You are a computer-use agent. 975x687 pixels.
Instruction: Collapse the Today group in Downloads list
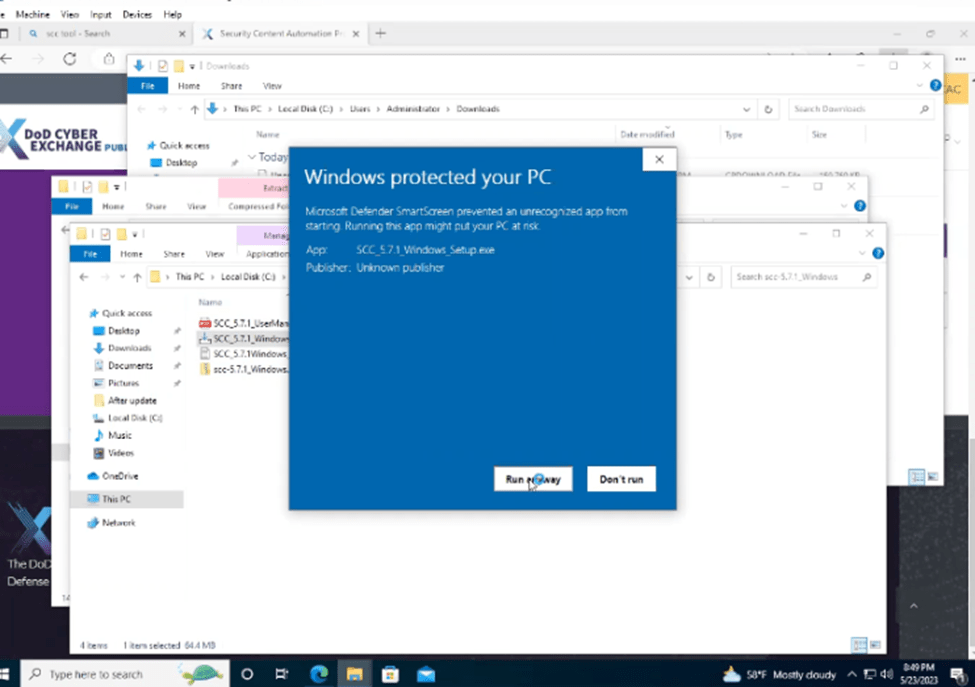[252, 157]
